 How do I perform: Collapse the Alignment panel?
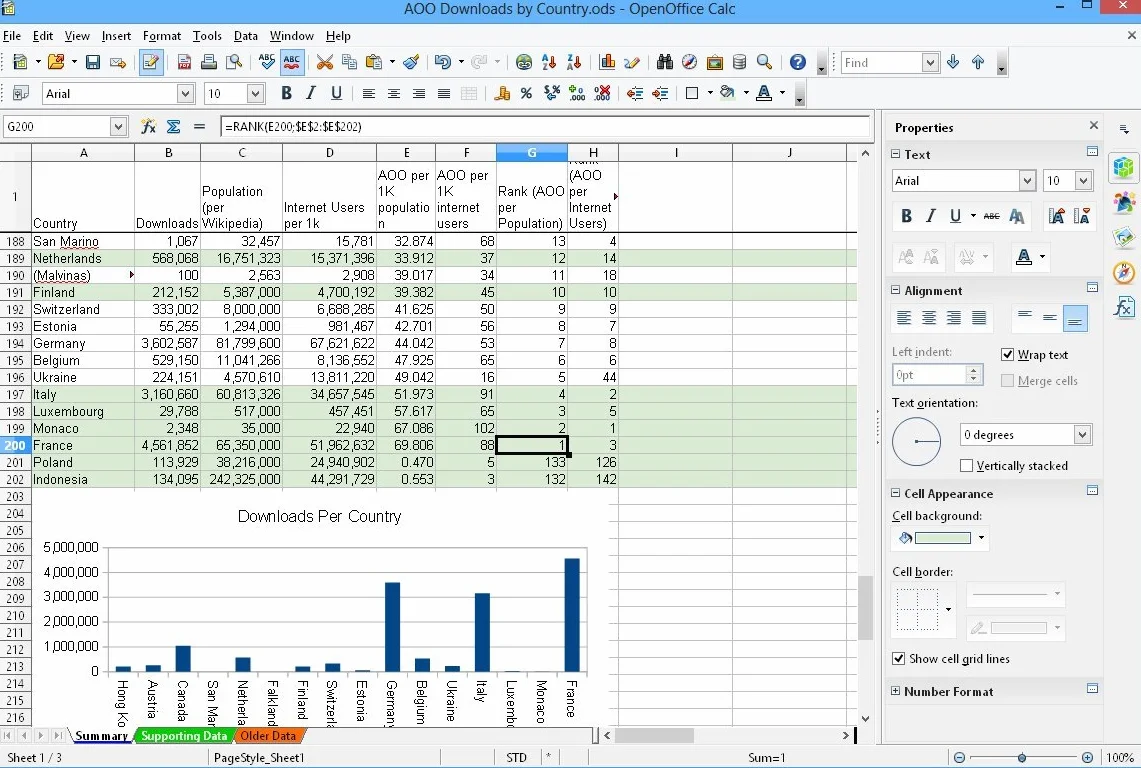click(896, 290)
